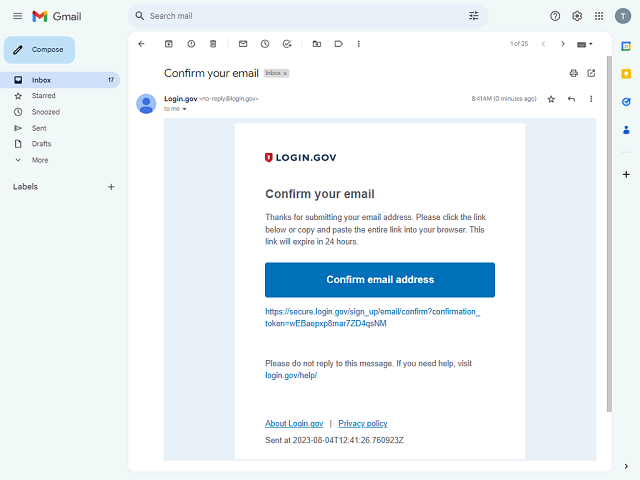Open more toolbar options menu
The height and width of the screenshot is (480, 640).
(x=358, y=44)
